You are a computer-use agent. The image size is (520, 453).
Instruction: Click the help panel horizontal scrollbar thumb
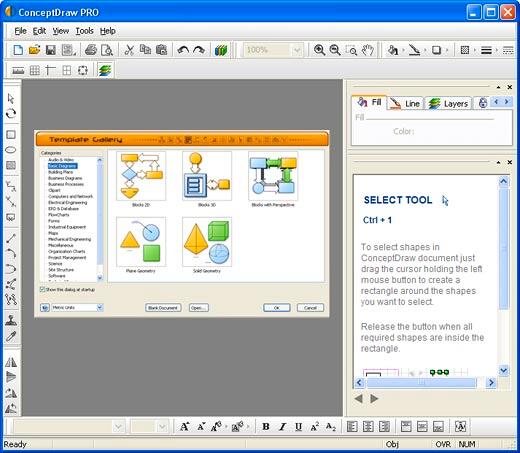pyautogui.click(x=422, y=382)
